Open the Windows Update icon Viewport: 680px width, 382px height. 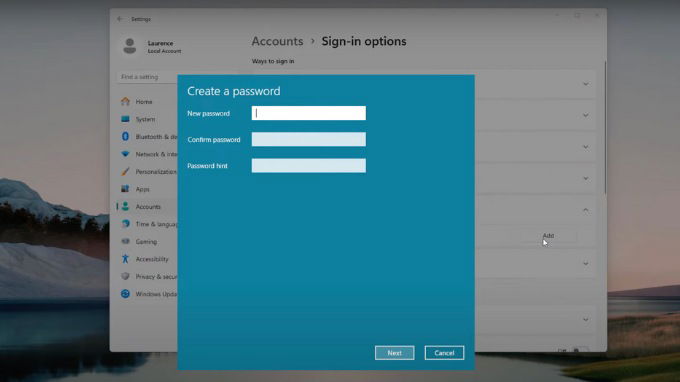click(x=125, y=294)
